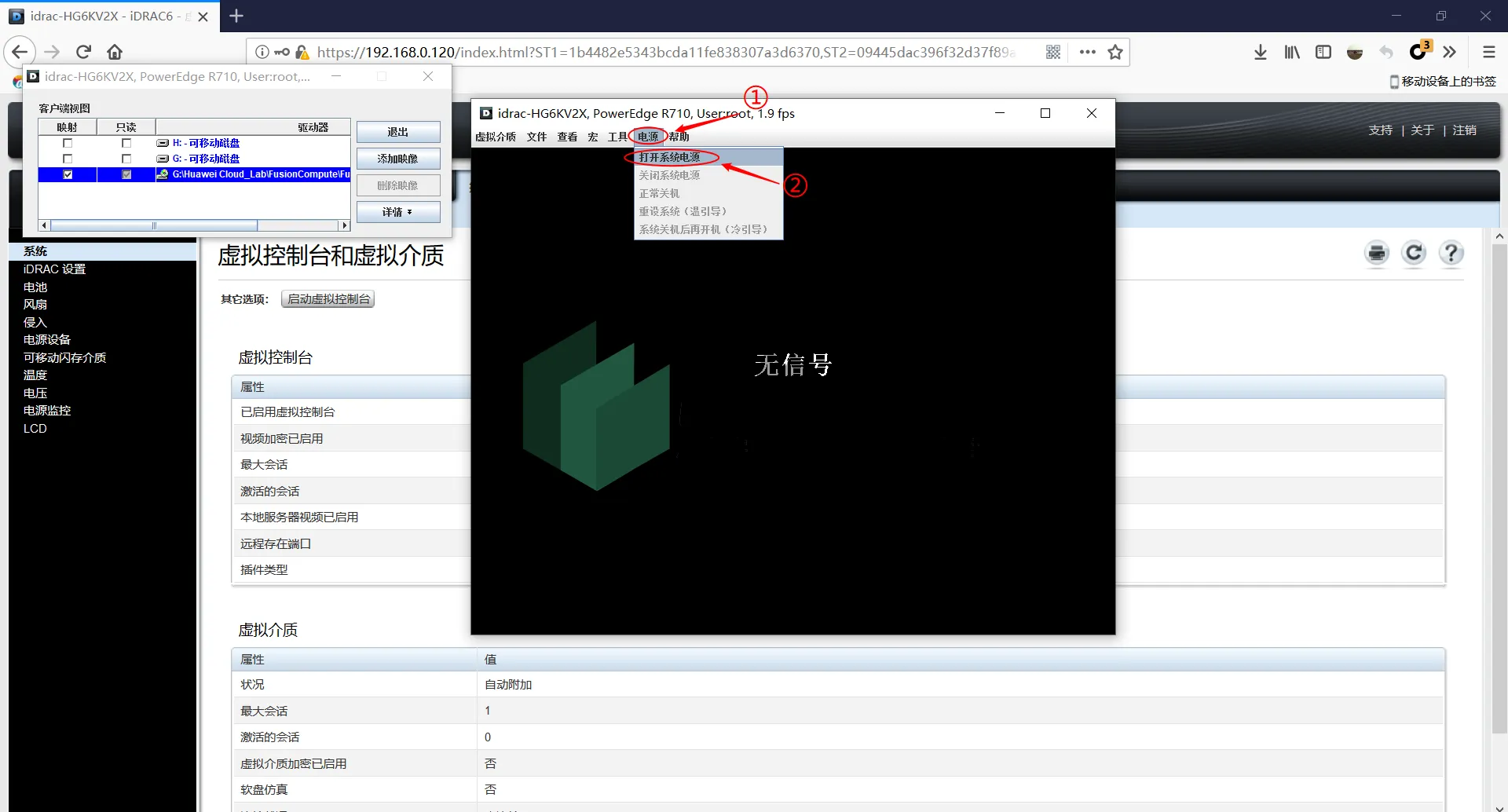Select 正常关机 menu entry
1508x812 pixels.
[708, 193]
